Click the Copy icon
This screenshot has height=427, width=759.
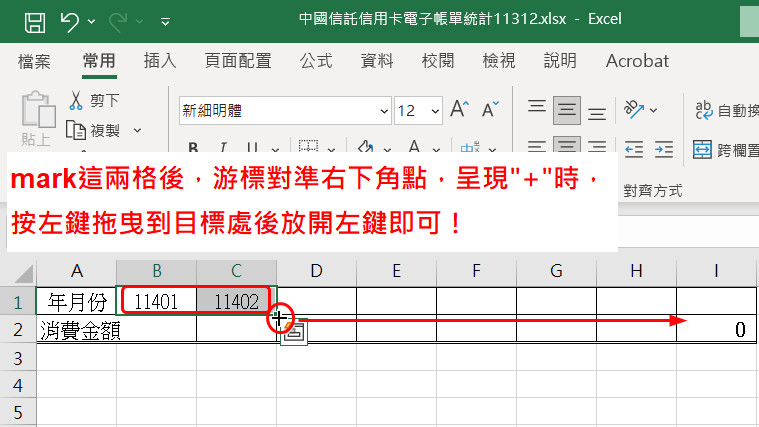pyautogui.click(x=76, y=130)
